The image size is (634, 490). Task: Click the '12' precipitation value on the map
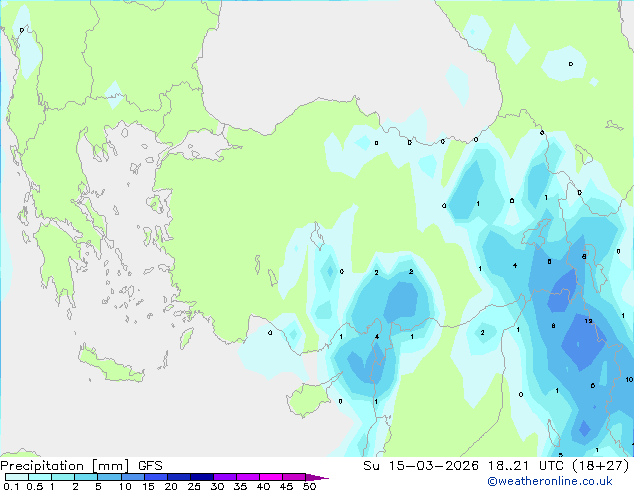tap(588, 321)
